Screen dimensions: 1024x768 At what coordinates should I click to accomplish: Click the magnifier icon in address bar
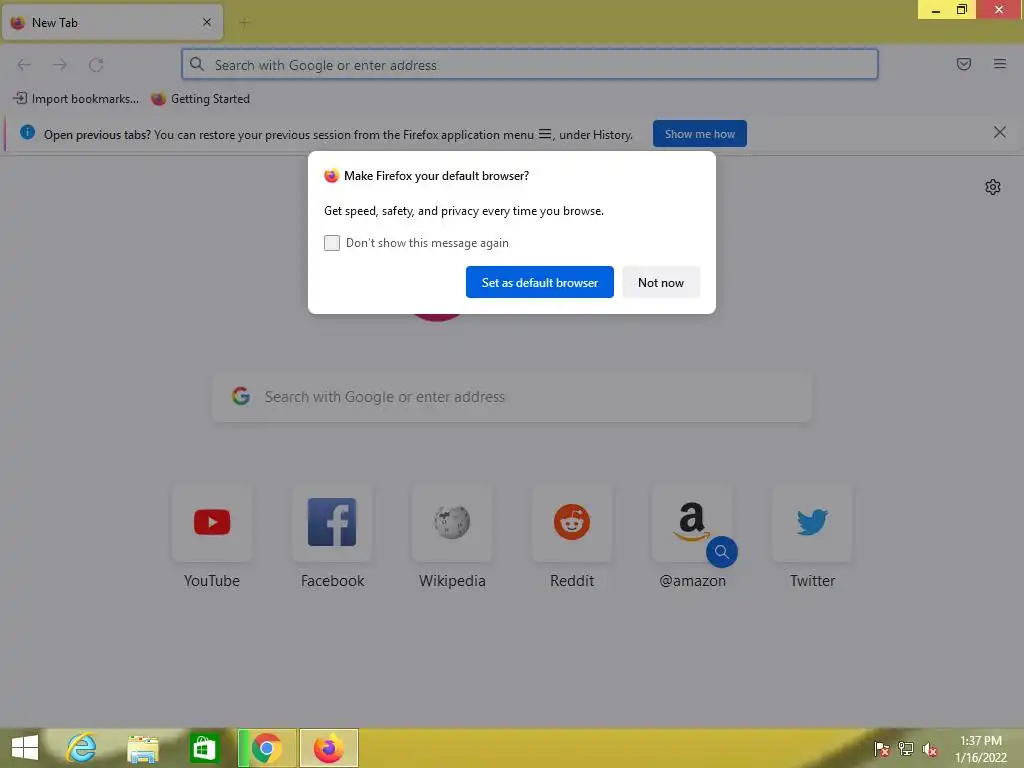(197, 64)
